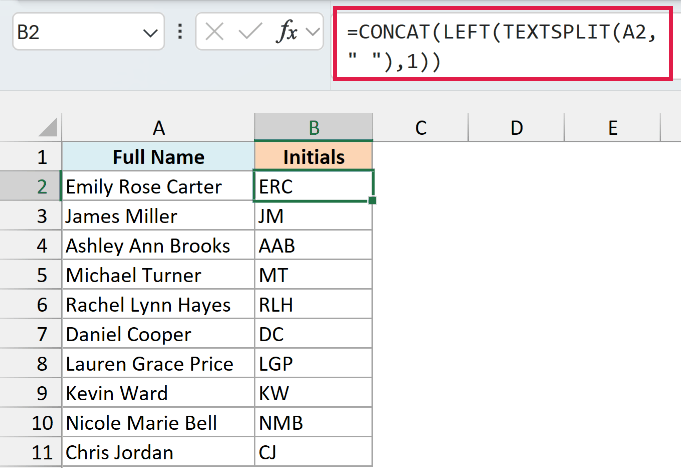Screen dimensions: 681x468
Task: Select column E header
Action: (612, 128)
